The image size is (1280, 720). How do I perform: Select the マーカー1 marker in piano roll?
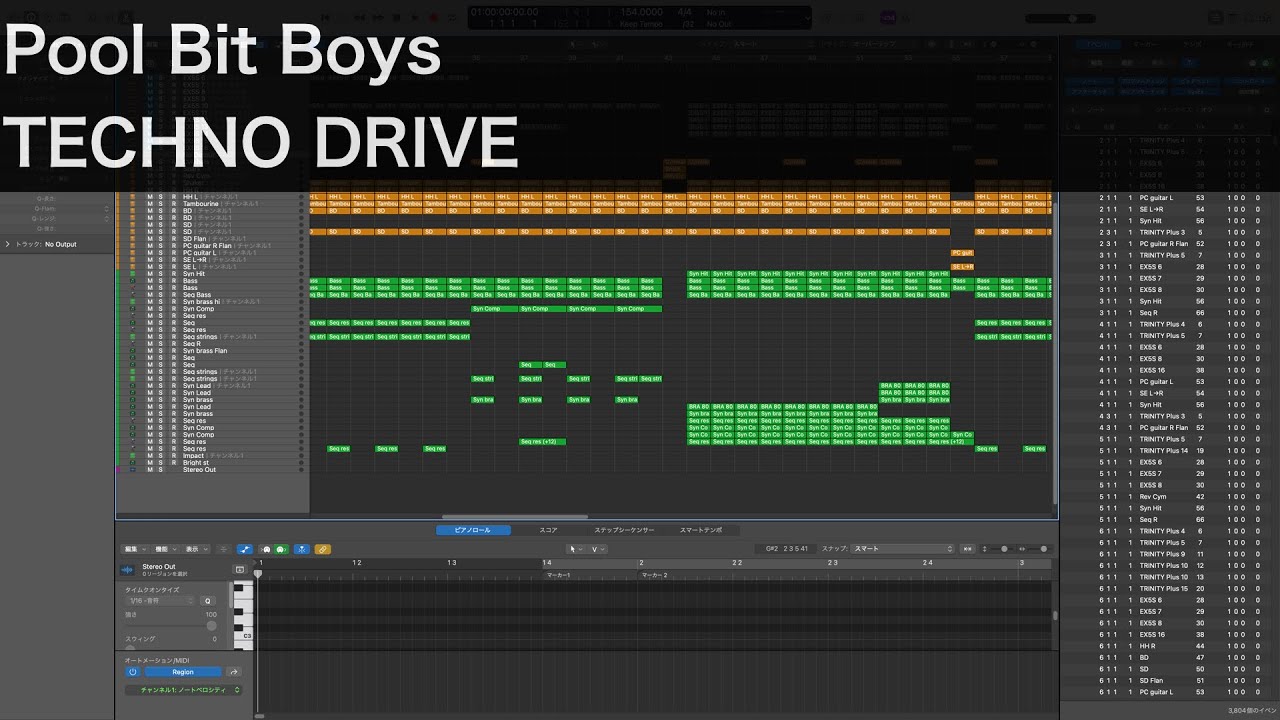(x=558, y=576)
